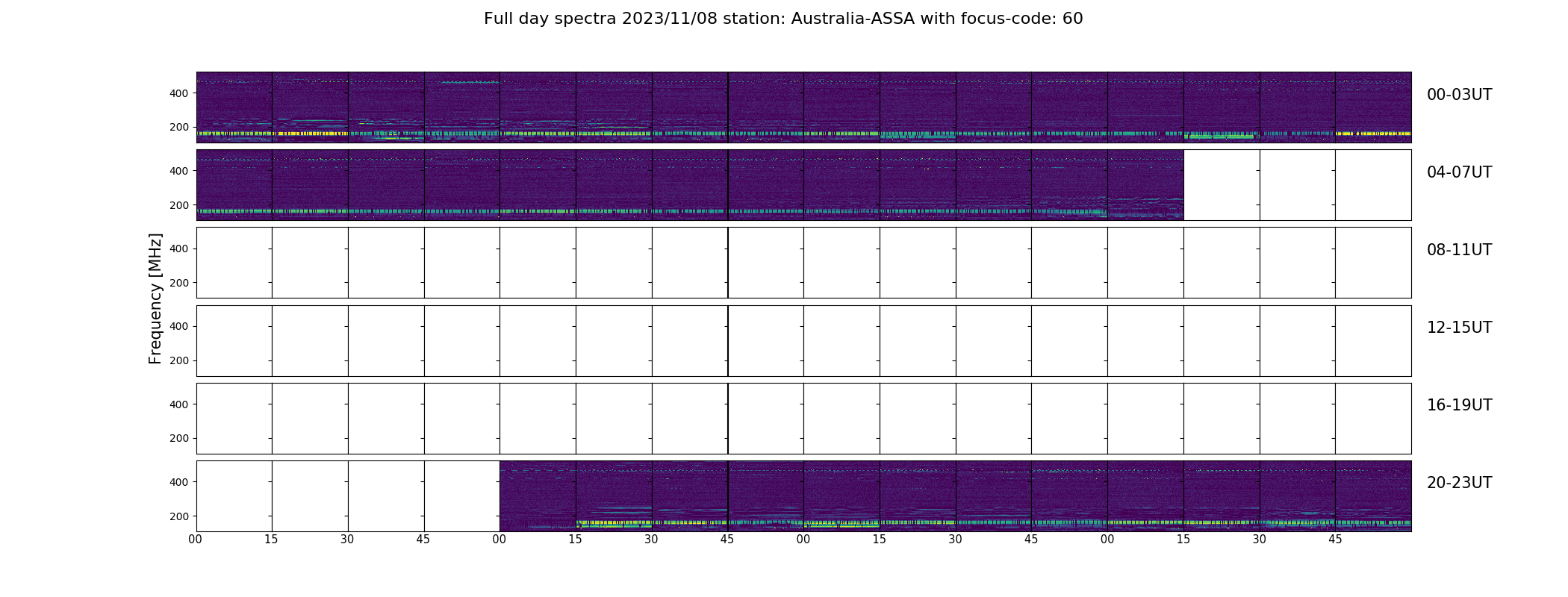The width and height of the screenshot is (1568, 597).
Task: Select the 16-19UT row label
Action: click(x=1459, y=405)
